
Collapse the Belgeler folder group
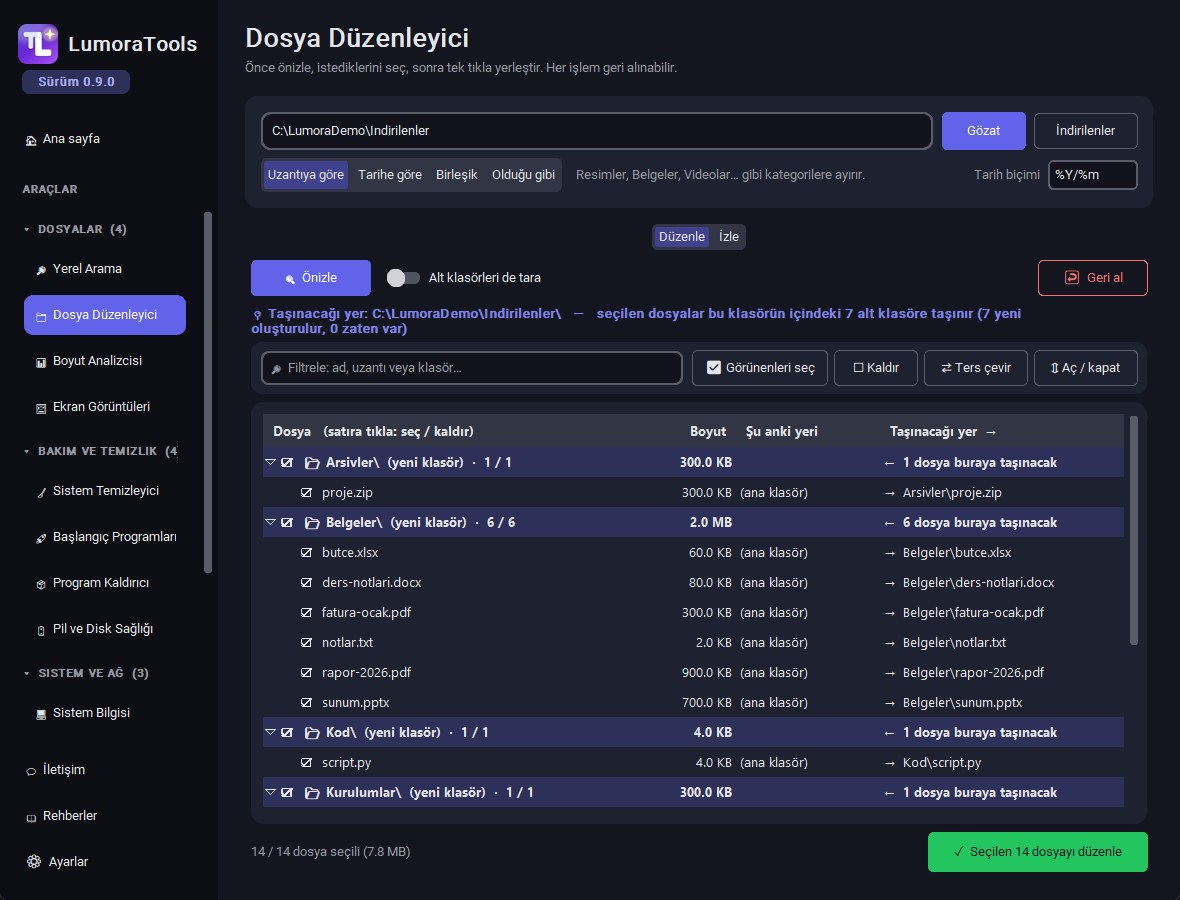(x=270, y=522)
